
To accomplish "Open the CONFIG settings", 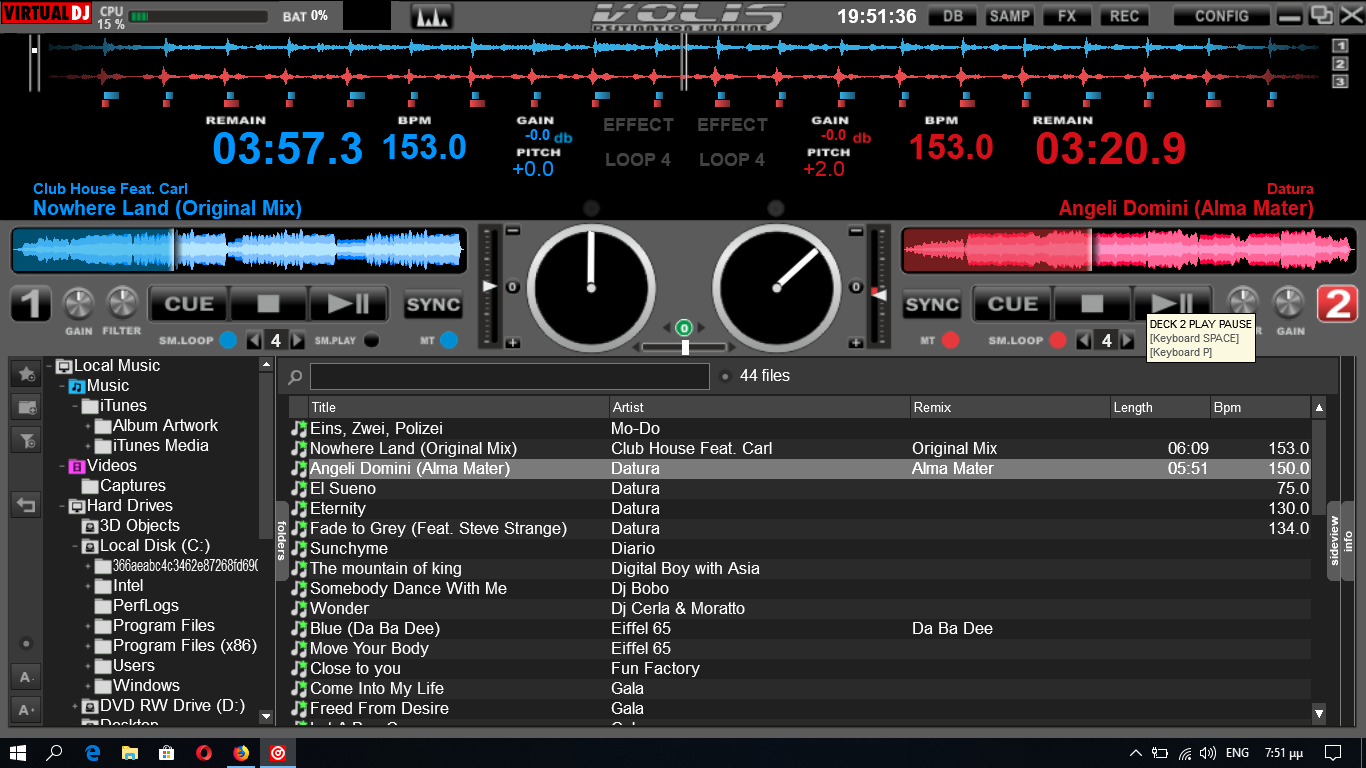I will 1221,16.
